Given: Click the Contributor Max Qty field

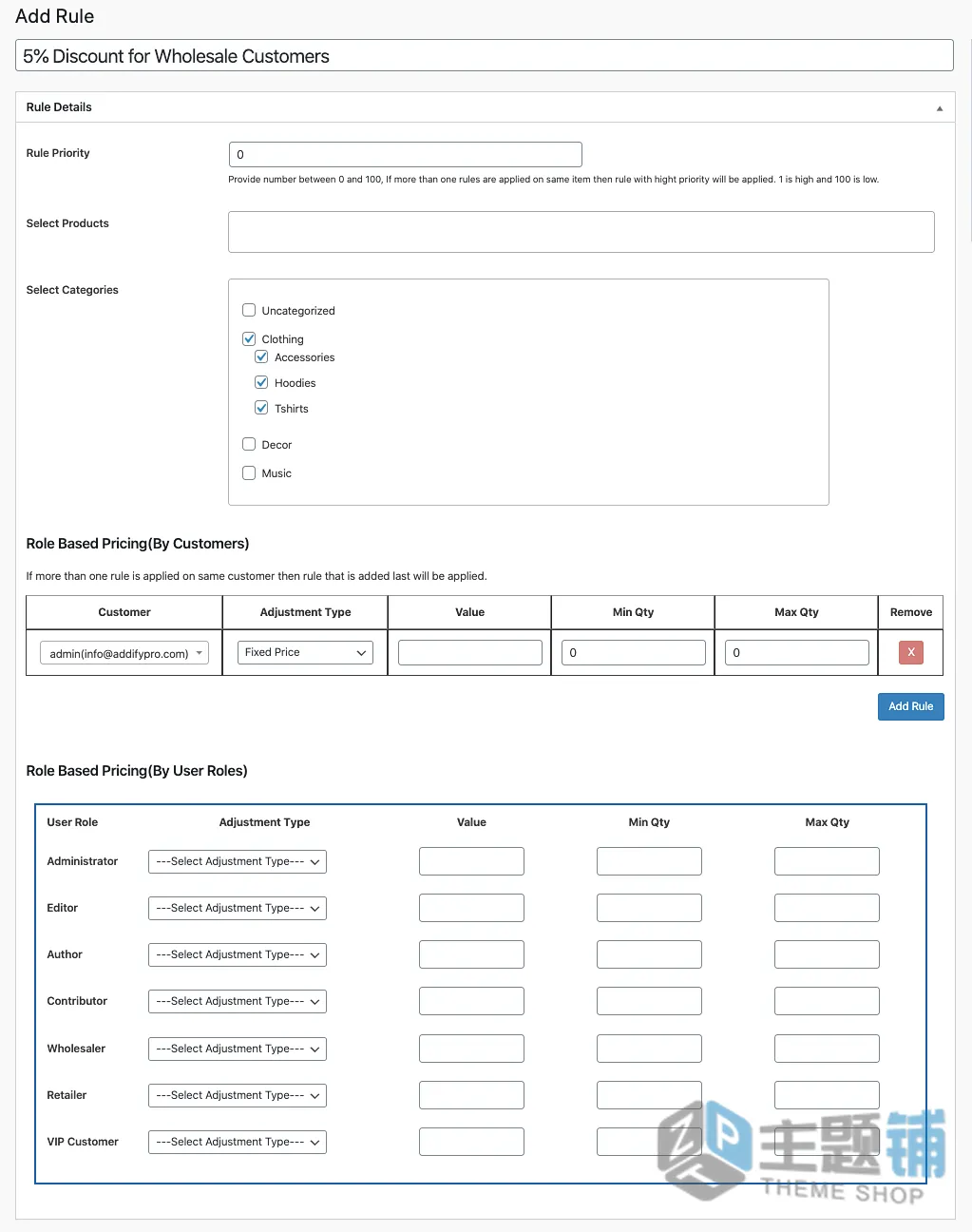Looking at the screenshot, I should 827,1001.
